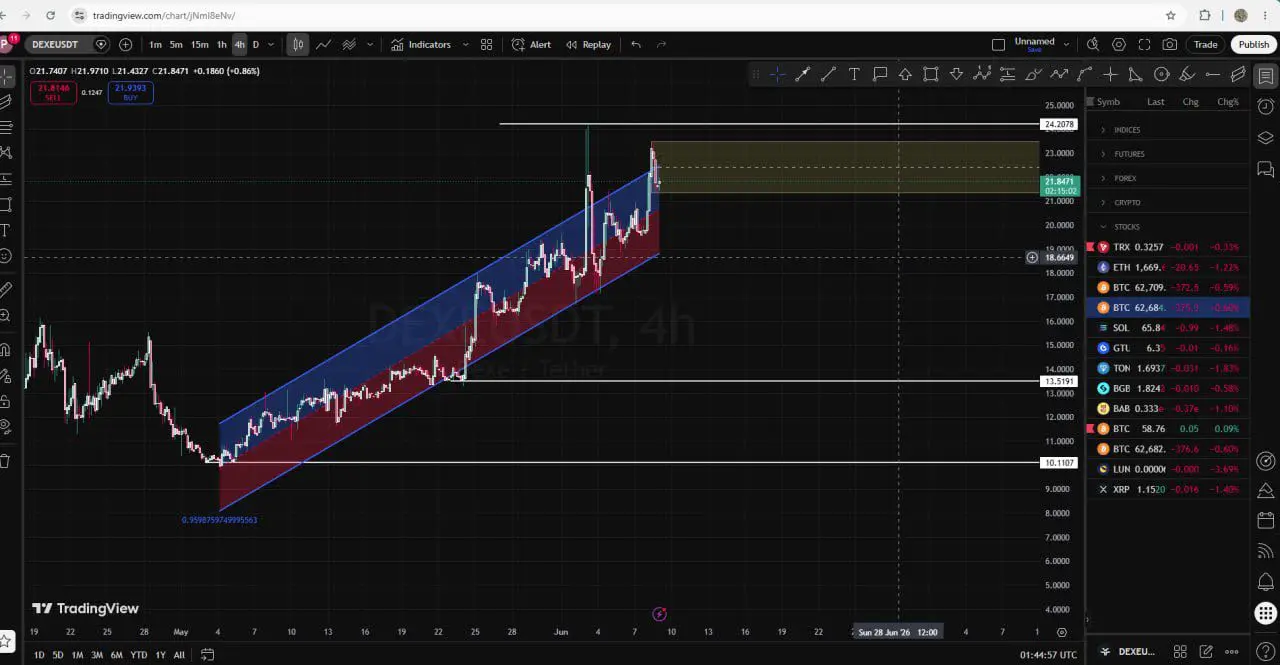This screenshot has width=1280, height=665.
Task: Click the blue BUY price button
Action: point(130,92)
